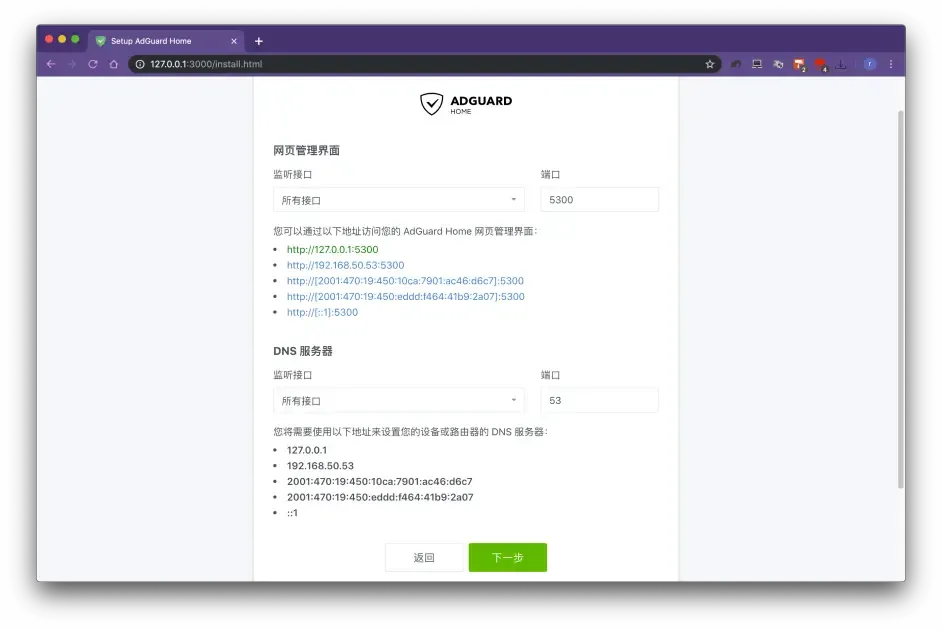Click the AdGuard Home logo
Screen dimensions: 942x630
pos(466,104)
